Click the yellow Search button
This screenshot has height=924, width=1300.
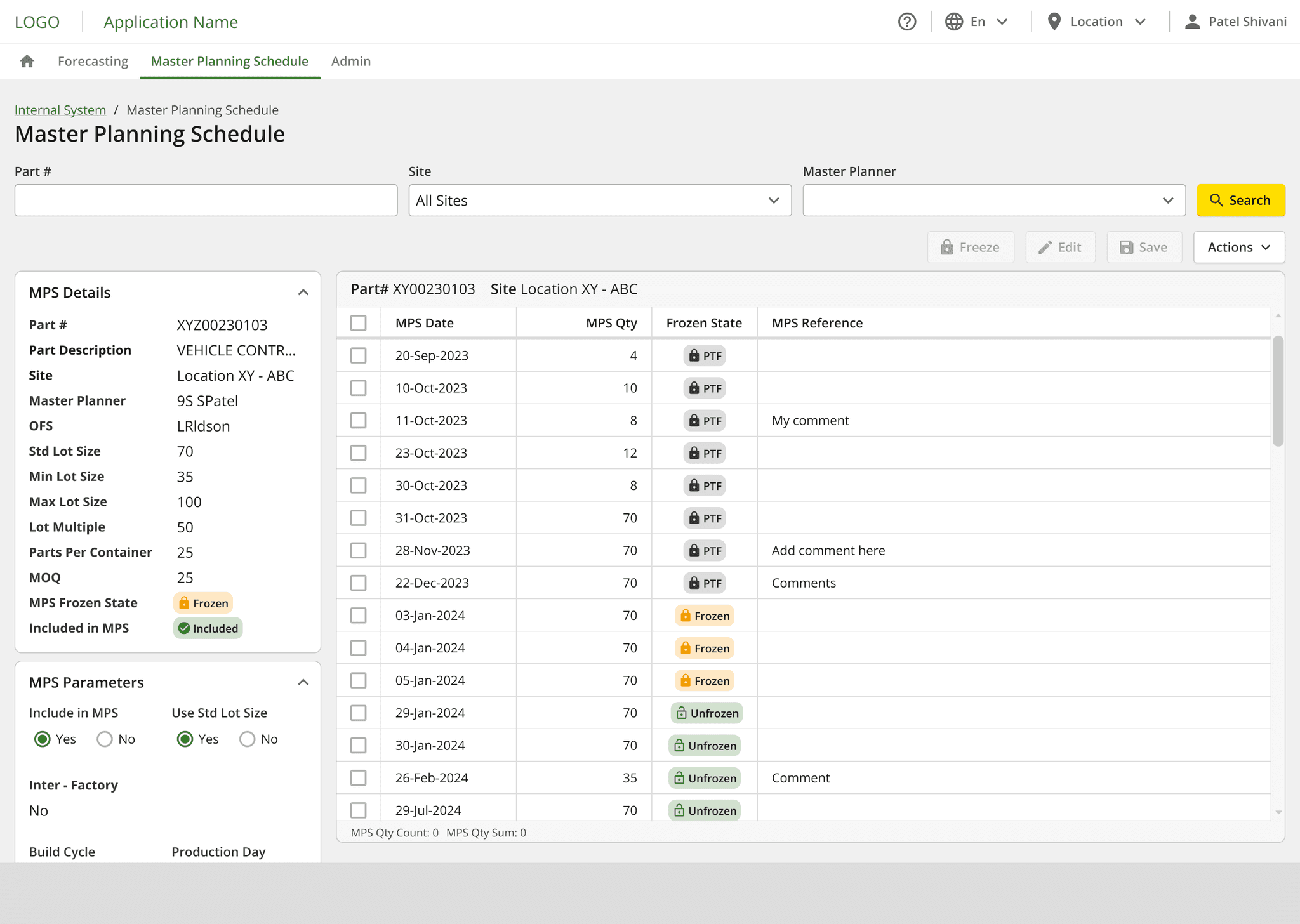[x=1240, y=201]
